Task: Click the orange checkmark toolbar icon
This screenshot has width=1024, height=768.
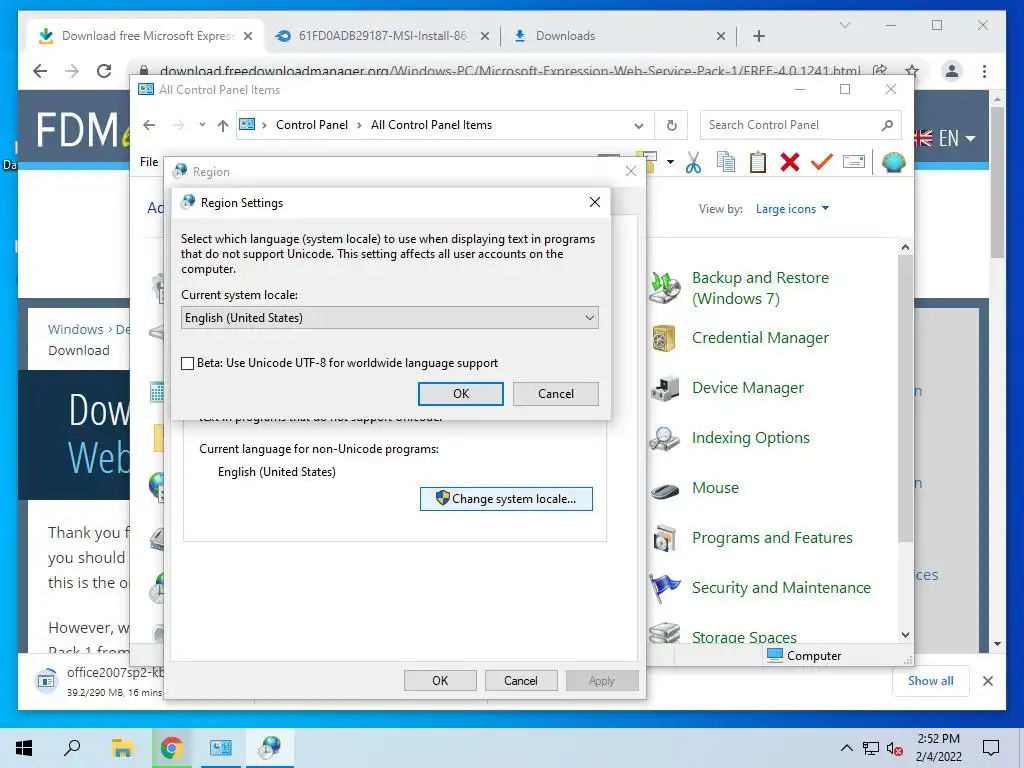Action: click(822, 162)
